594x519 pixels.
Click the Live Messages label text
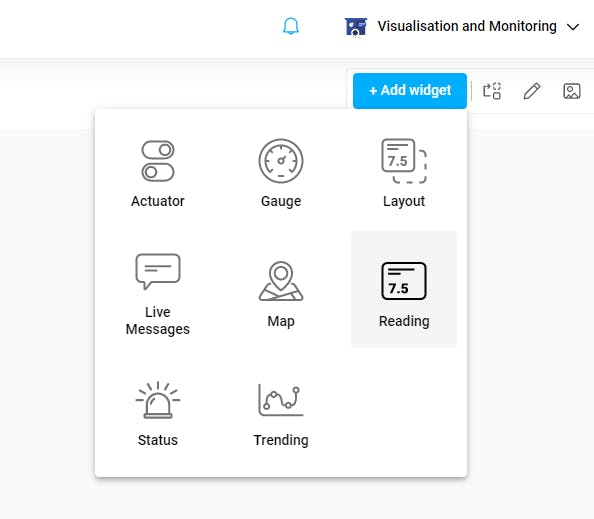(x=158, y=320)
